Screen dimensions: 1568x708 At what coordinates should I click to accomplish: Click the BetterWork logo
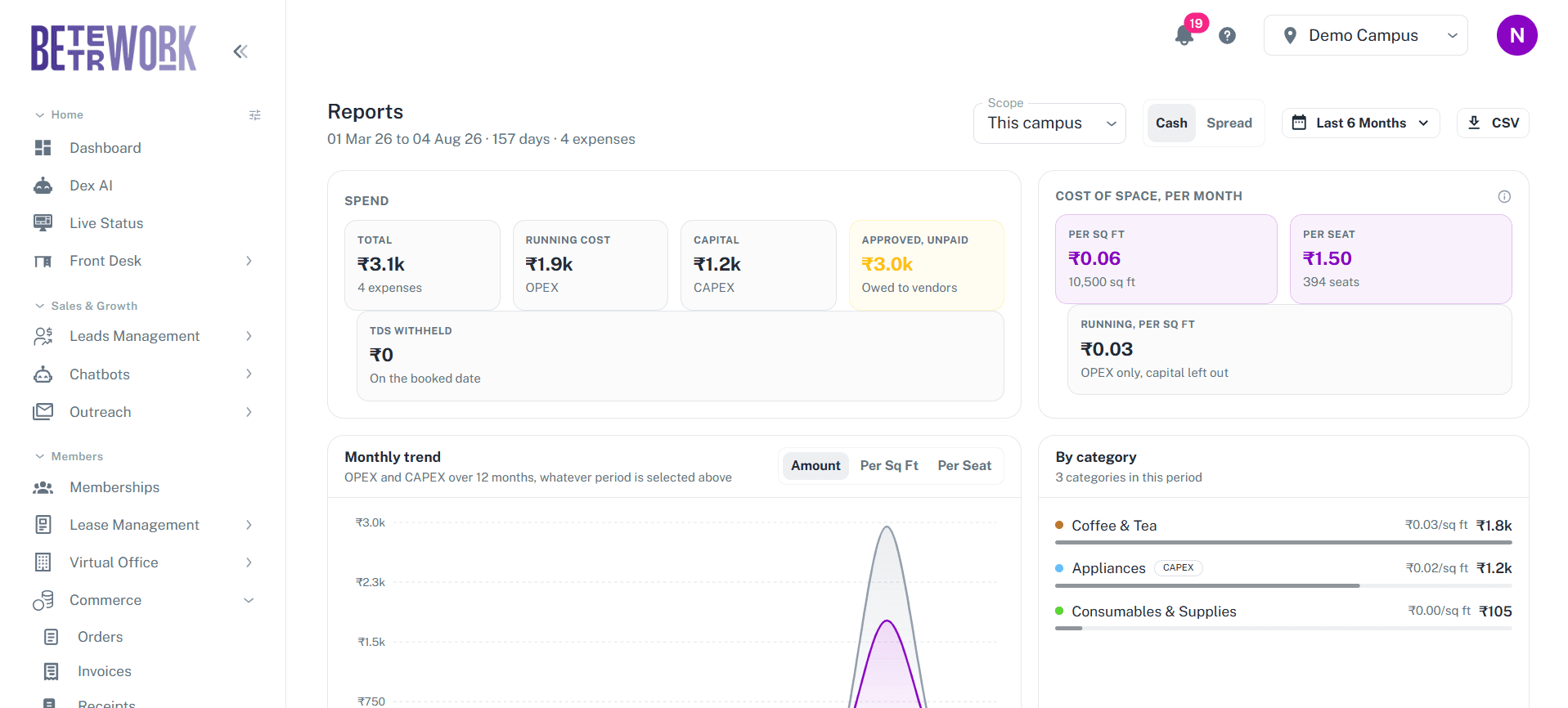[x=114, y=48]
